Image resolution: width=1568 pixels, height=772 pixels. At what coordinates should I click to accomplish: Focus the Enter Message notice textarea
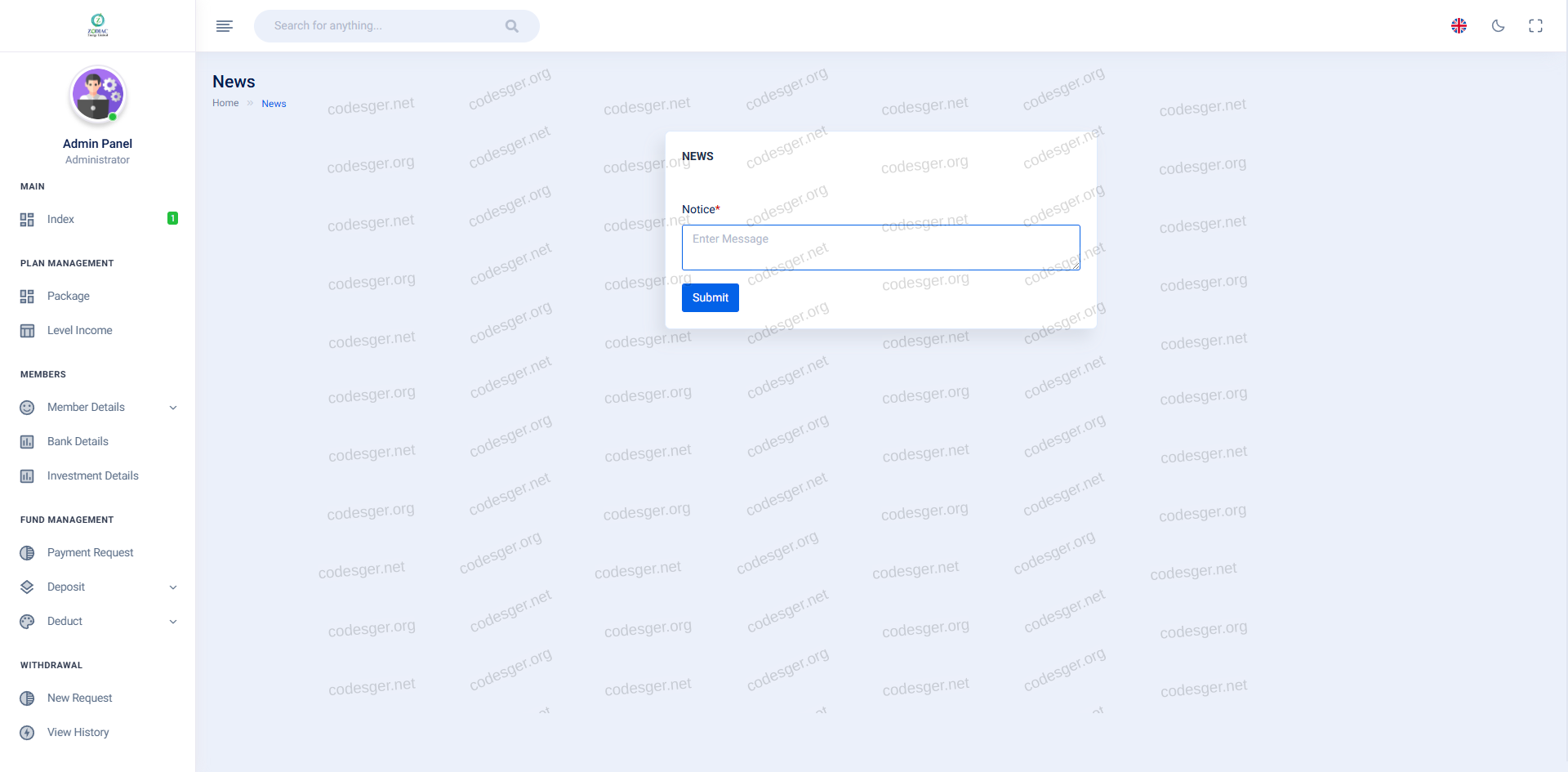[x=880, y=248]
